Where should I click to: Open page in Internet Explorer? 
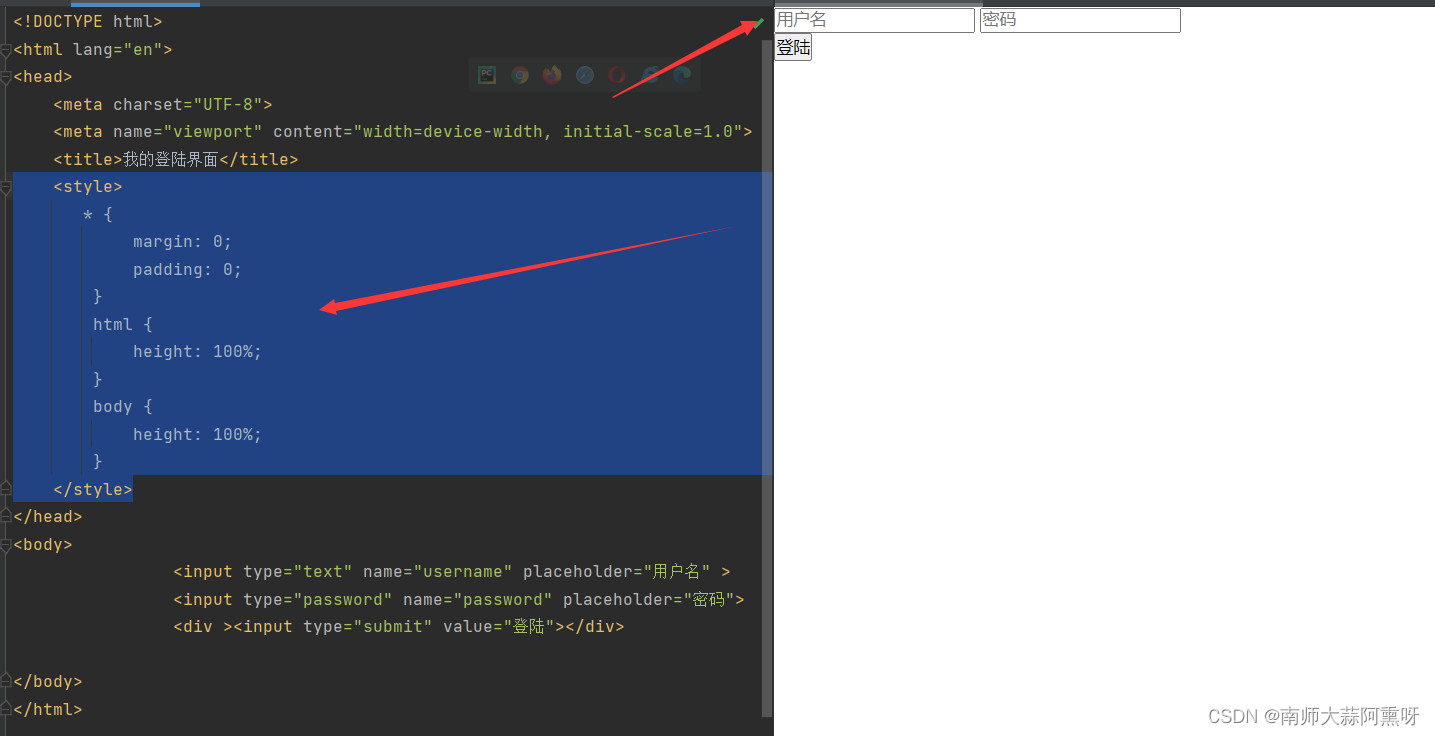[x=650, y=75]
